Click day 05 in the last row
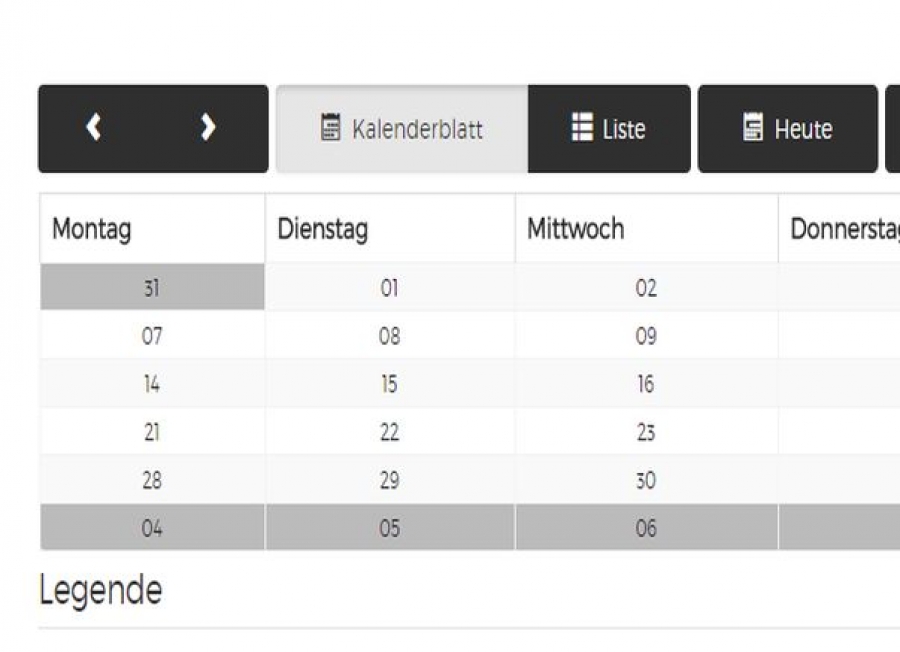Viewport: 900px width, 652px height. 389,528
